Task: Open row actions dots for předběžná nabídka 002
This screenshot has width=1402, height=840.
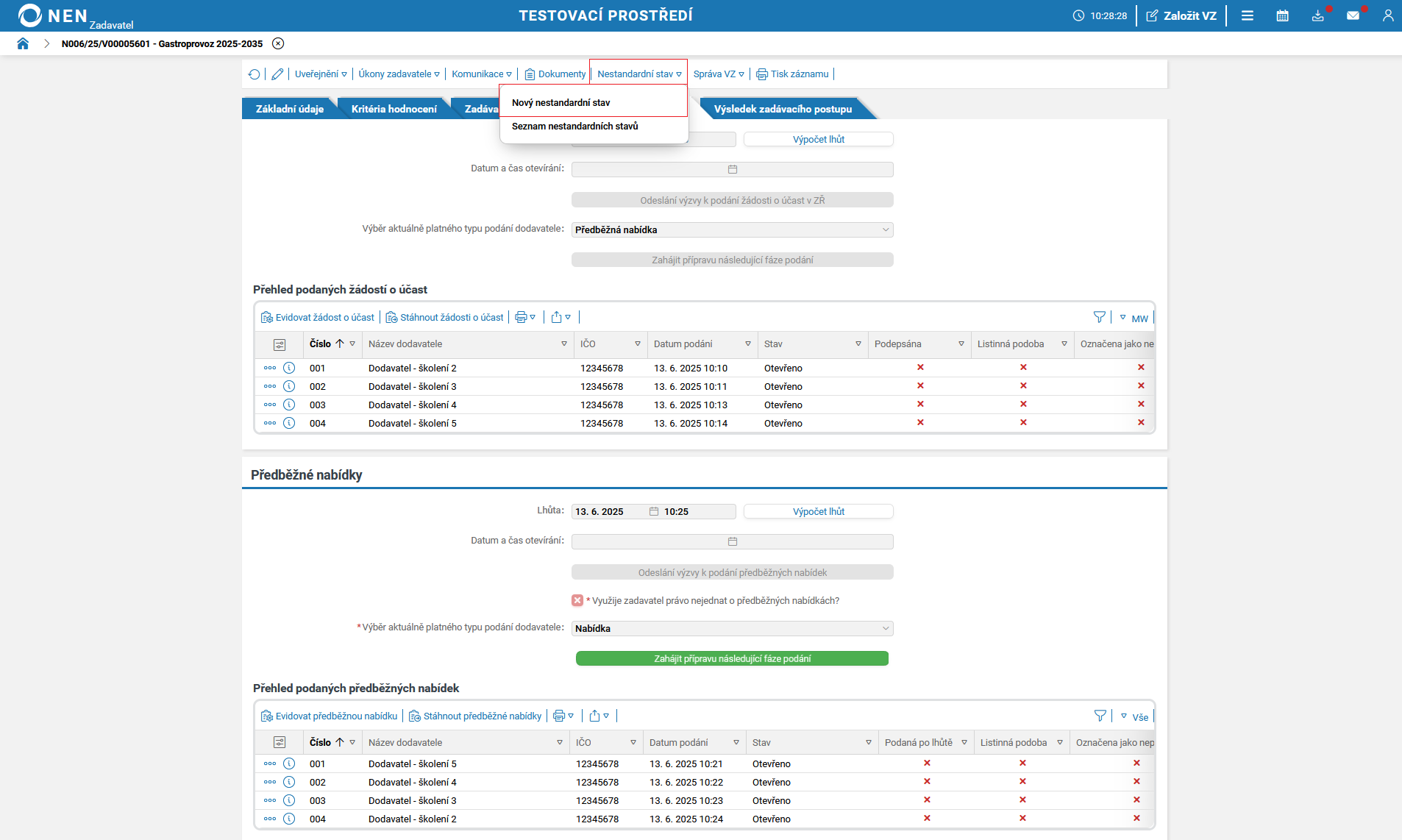Action: 270,782
